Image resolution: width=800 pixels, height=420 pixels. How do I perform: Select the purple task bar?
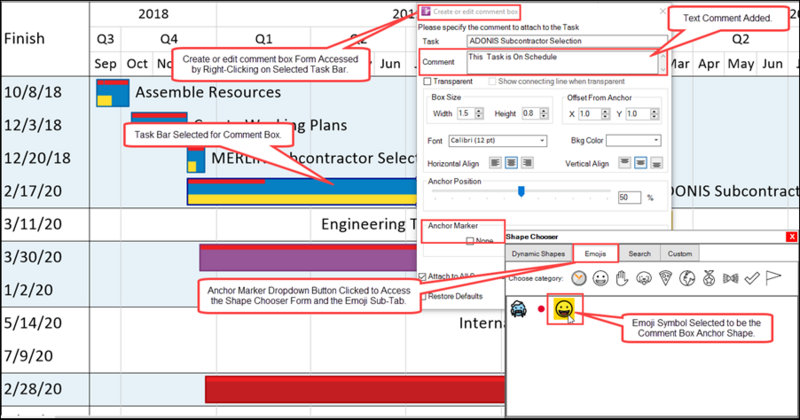coord(308,258)
